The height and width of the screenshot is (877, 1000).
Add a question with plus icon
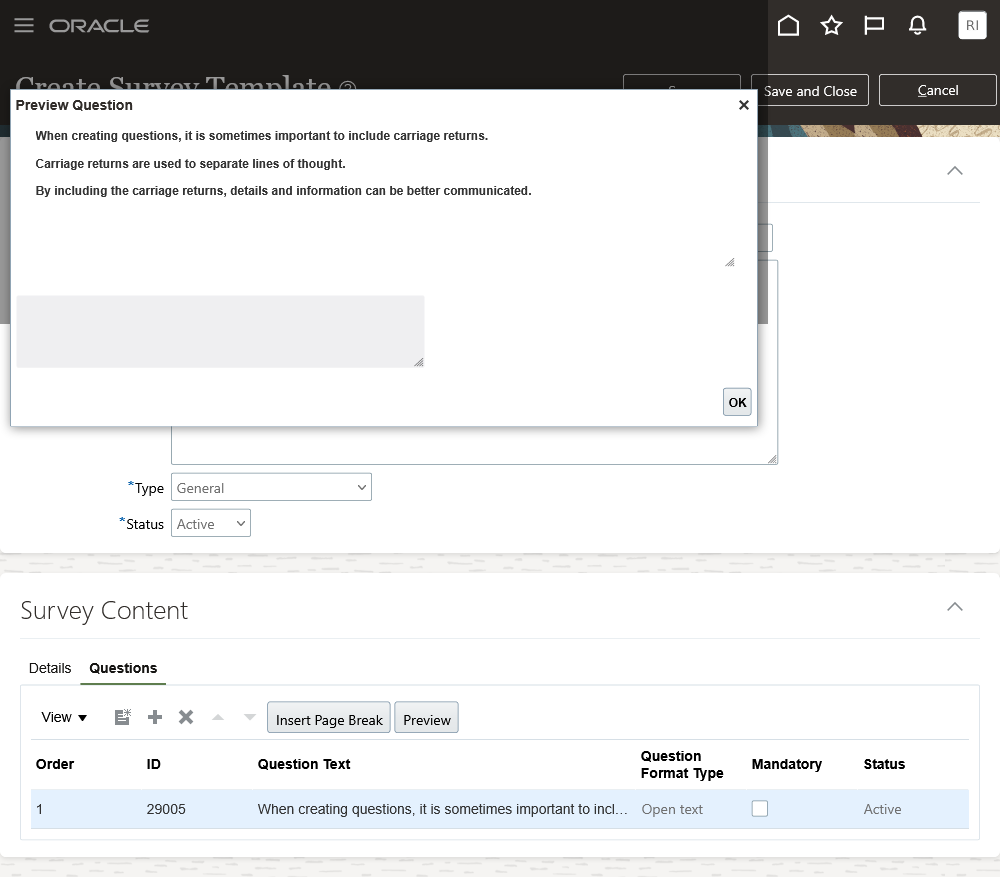[155, 717]
